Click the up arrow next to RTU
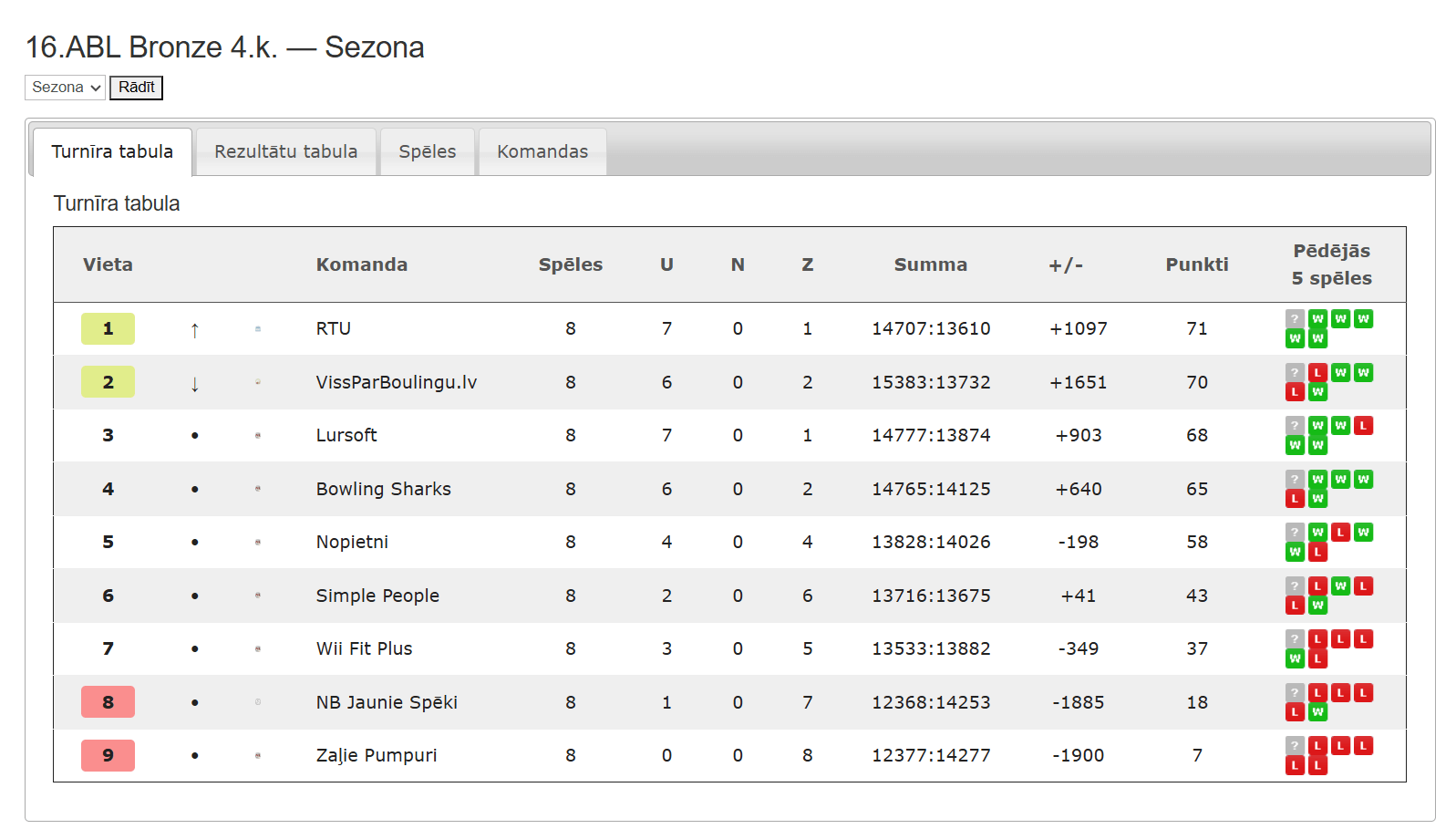Viewport: 1456px width, 829px height. pos(194,330)
